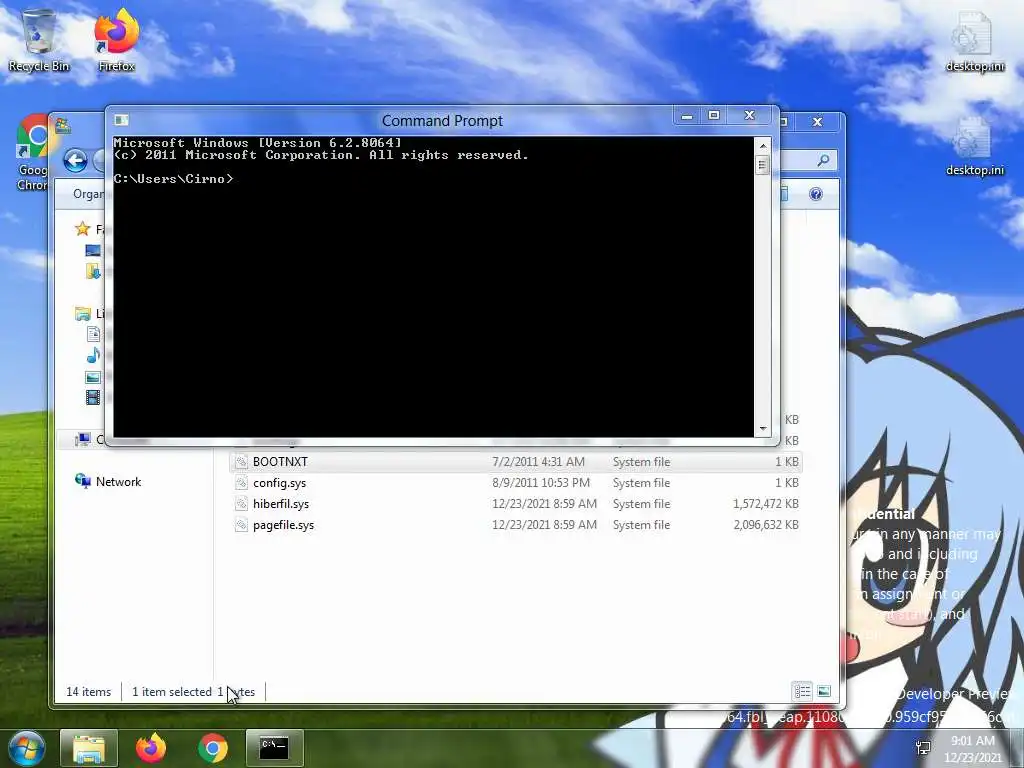Open the taskbar clock showing 9:01 AM
This screenshot has height=768, width=1024.
[973, 749]
